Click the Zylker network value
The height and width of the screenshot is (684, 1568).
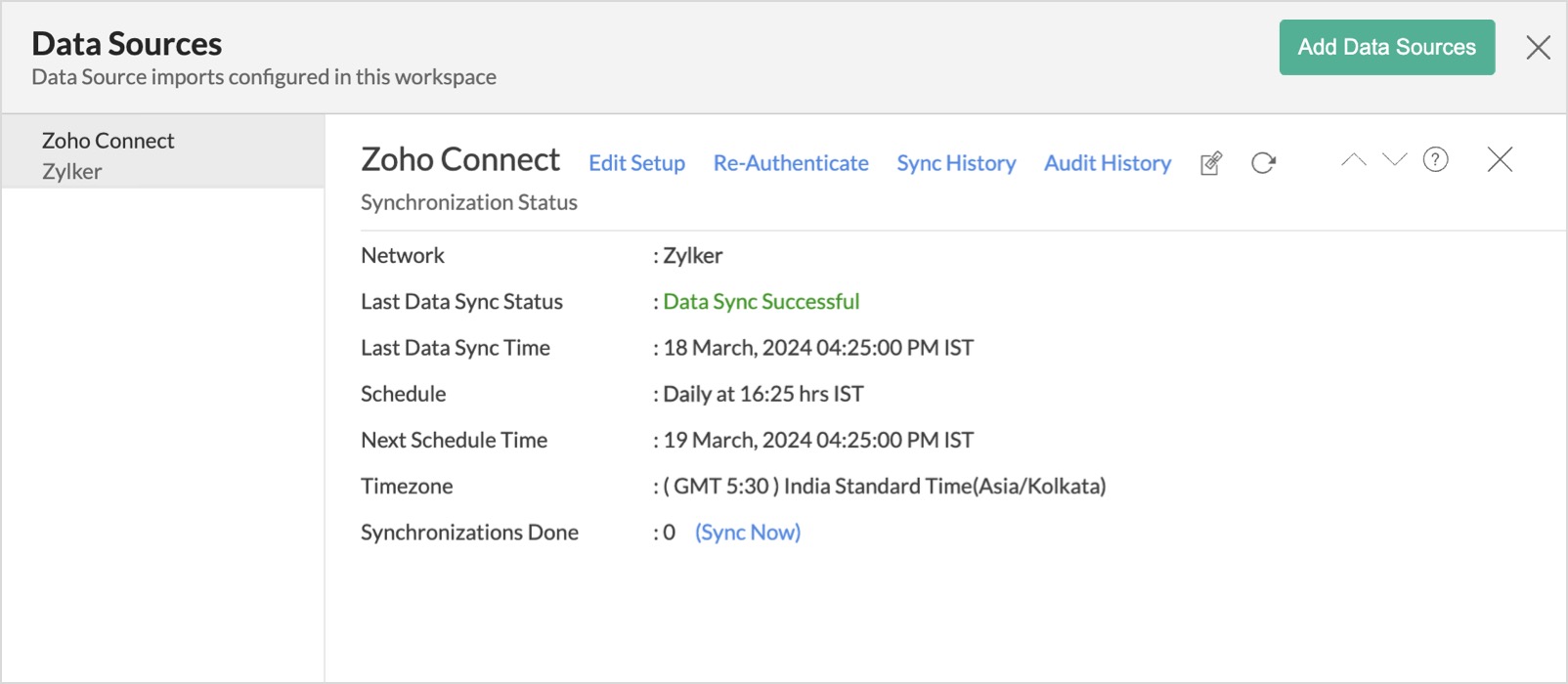(692, 256)
